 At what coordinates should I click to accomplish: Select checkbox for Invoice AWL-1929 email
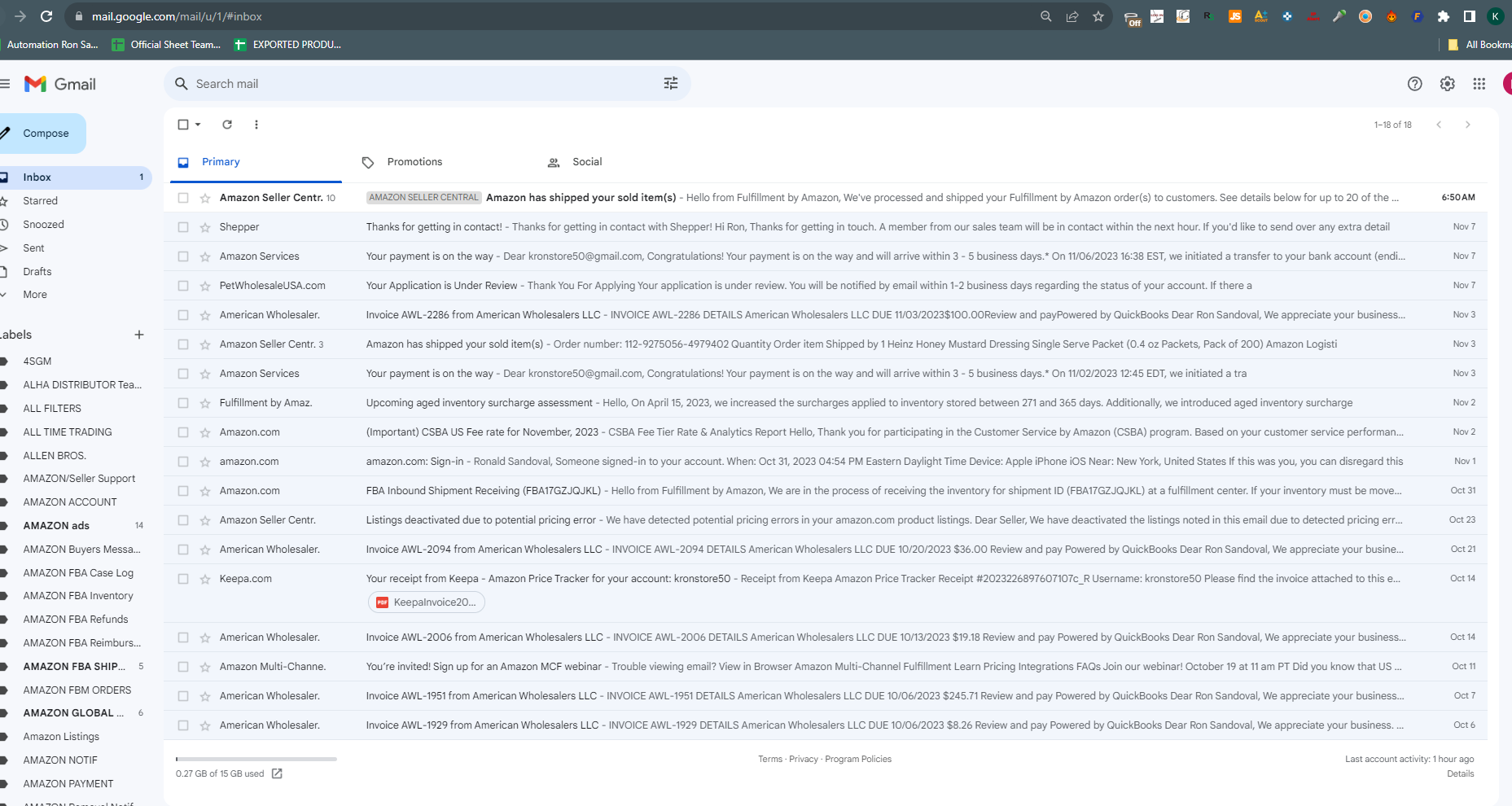point(183,725)
